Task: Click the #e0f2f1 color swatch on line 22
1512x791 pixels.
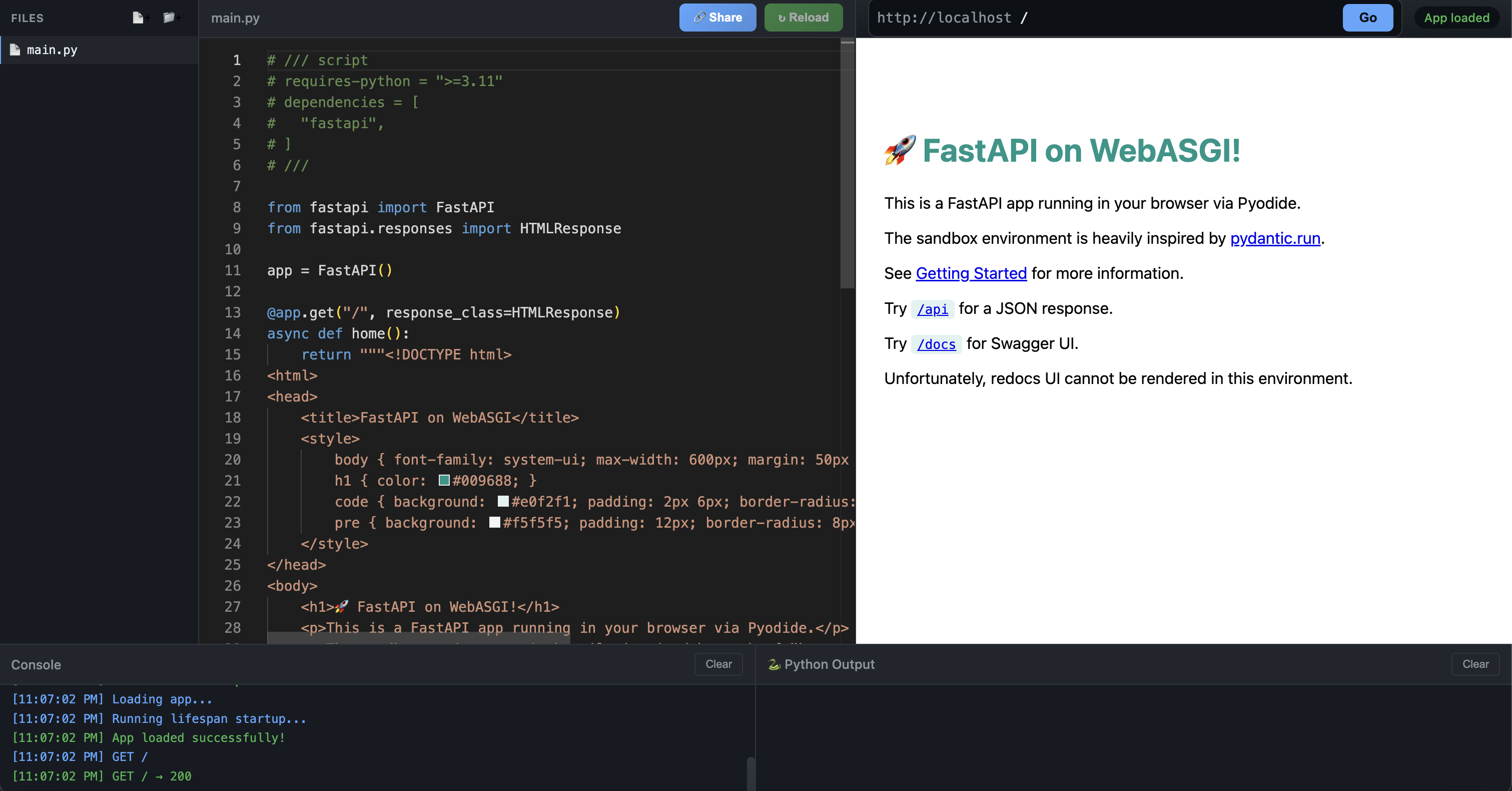Action: pyautogui.click(x=503, y=502)
